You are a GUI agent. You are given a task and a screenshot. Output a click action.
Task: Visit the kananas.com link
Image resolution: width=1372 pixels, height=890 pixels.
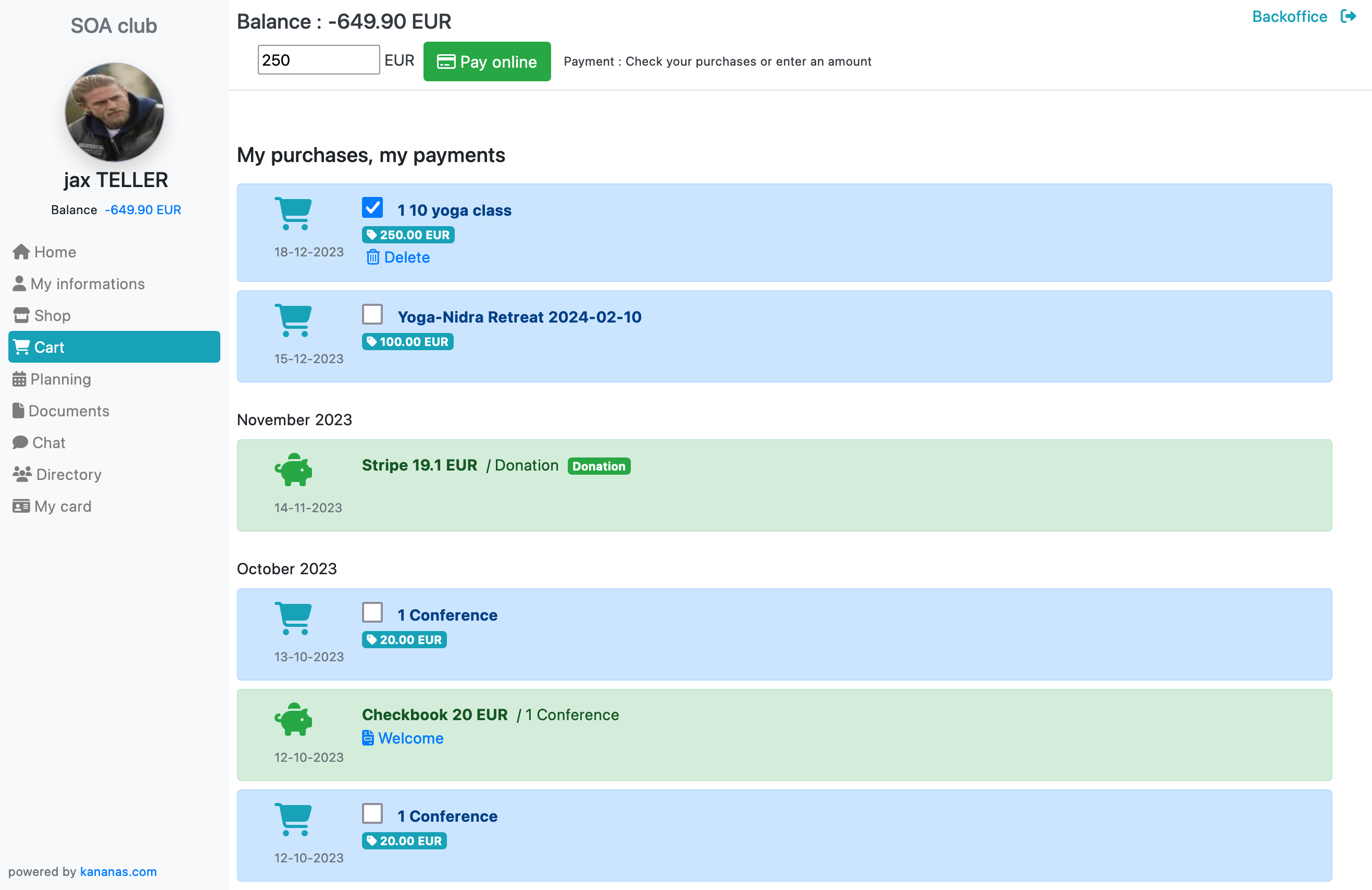[118, 872]
